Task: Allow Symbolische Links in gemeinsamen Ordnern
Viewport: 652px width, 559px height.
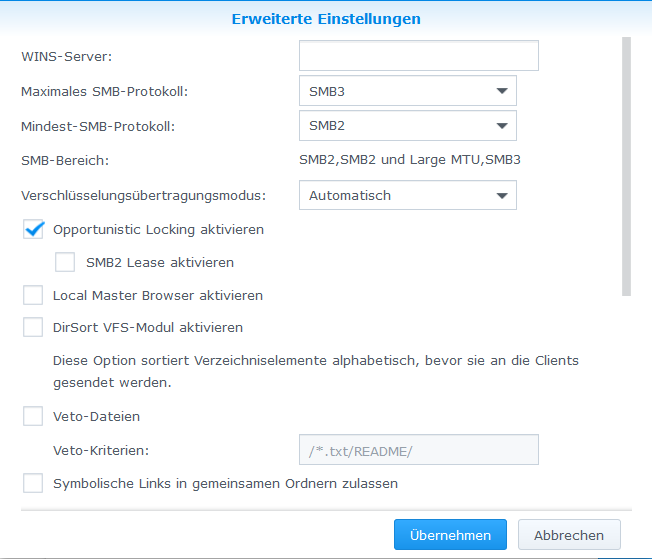Action: coord(33,483)
